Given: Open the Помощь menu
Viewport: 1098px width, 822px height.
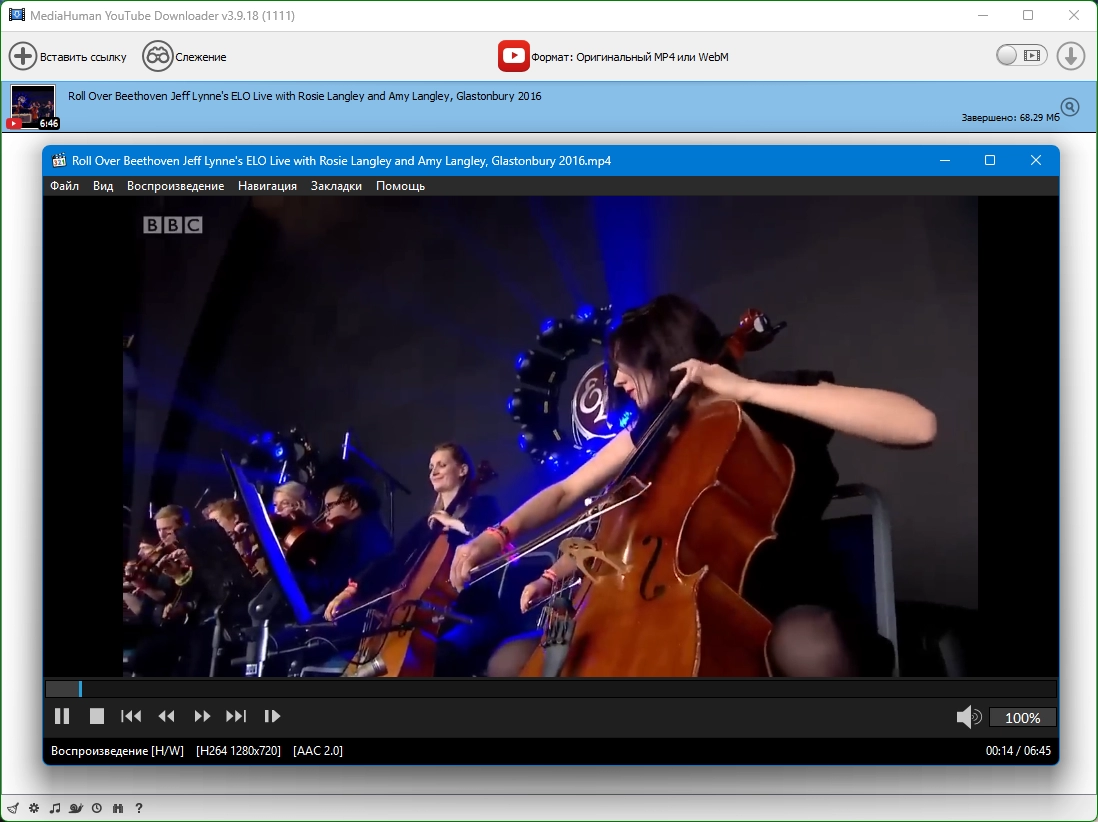Looking at the screenshot, I should click(x=401, y=186).
